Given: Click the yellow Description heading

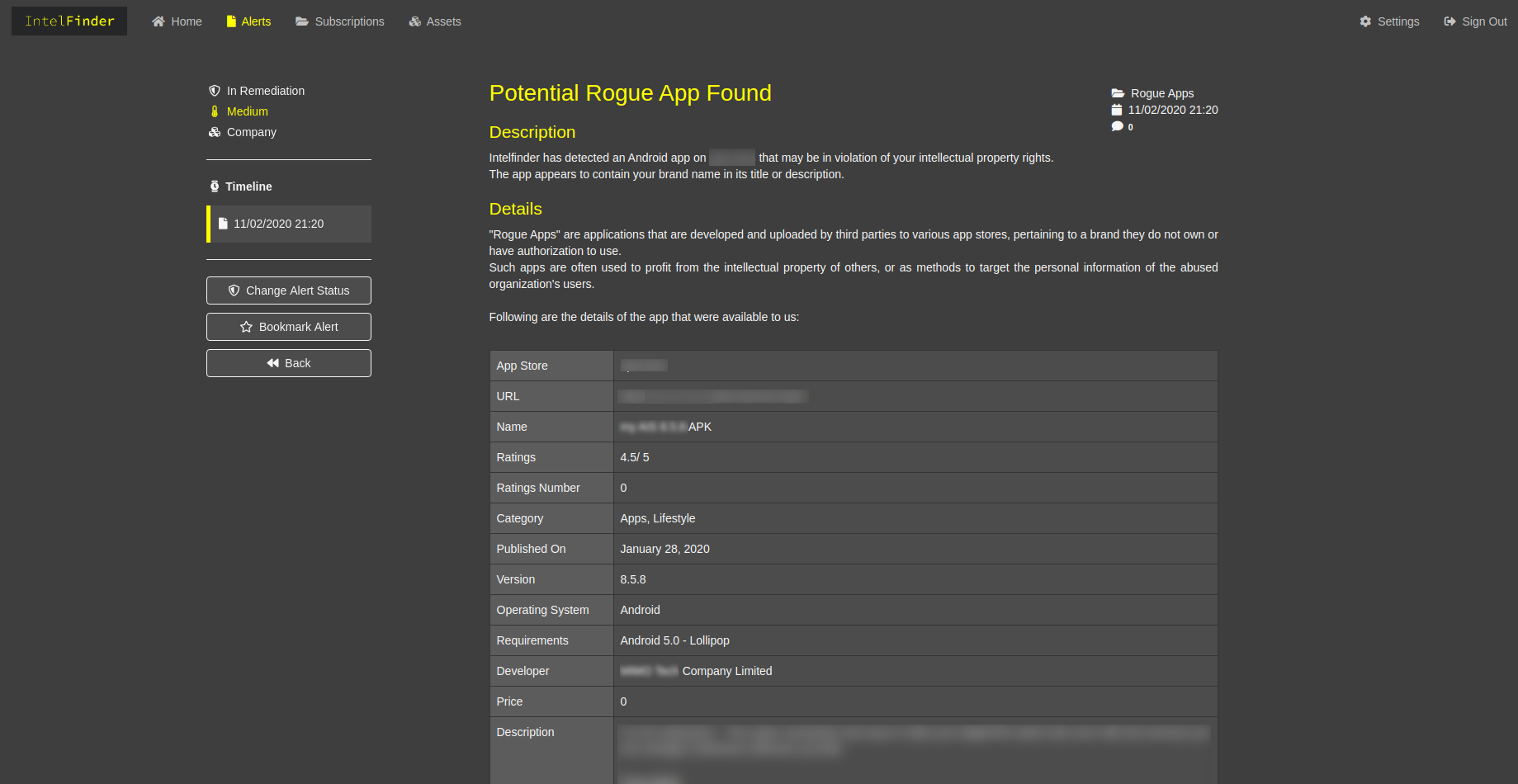Looking at the screenshot, I should tap(532, 132).
